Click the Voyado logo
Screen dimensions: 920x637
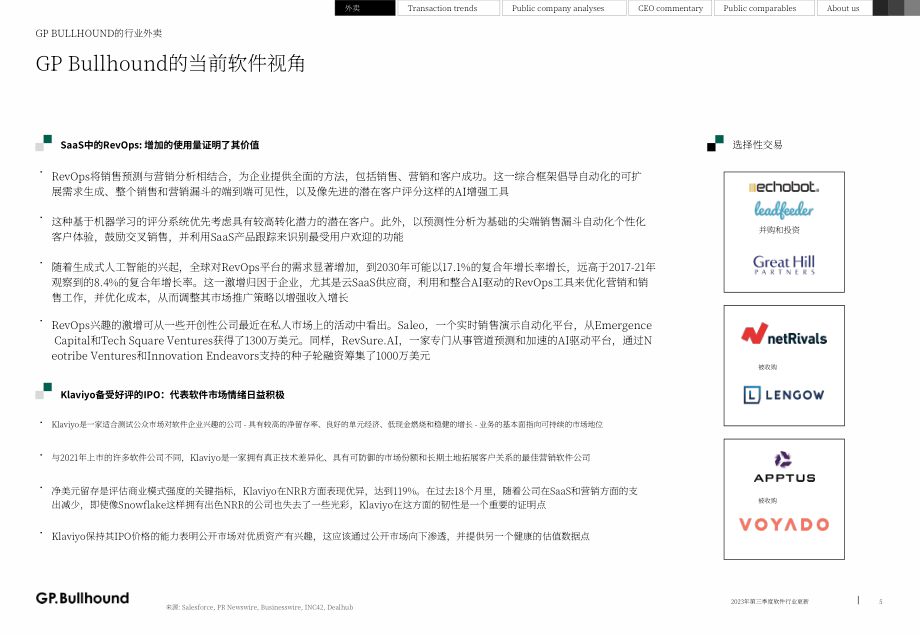point(784,524)
